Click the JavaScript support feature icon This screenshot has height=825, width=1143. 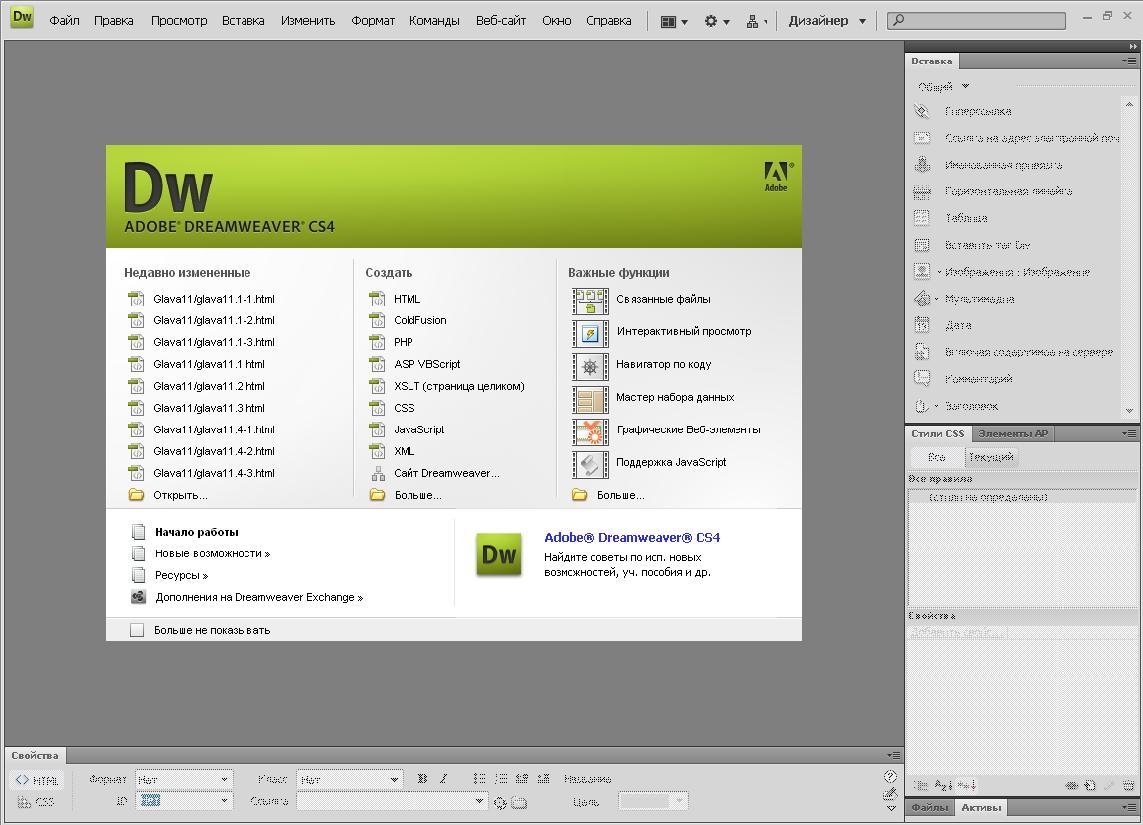590,464
